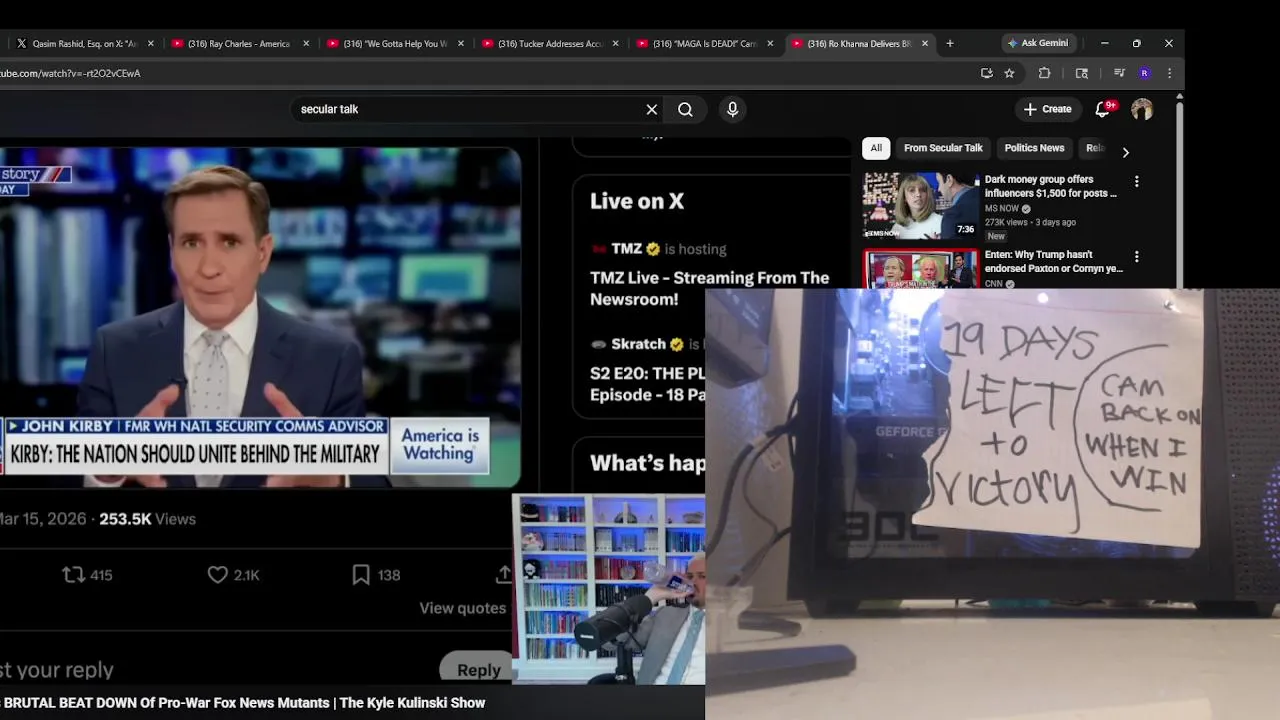
Task: Click the Reply button under the post
Action: (478, 669)
